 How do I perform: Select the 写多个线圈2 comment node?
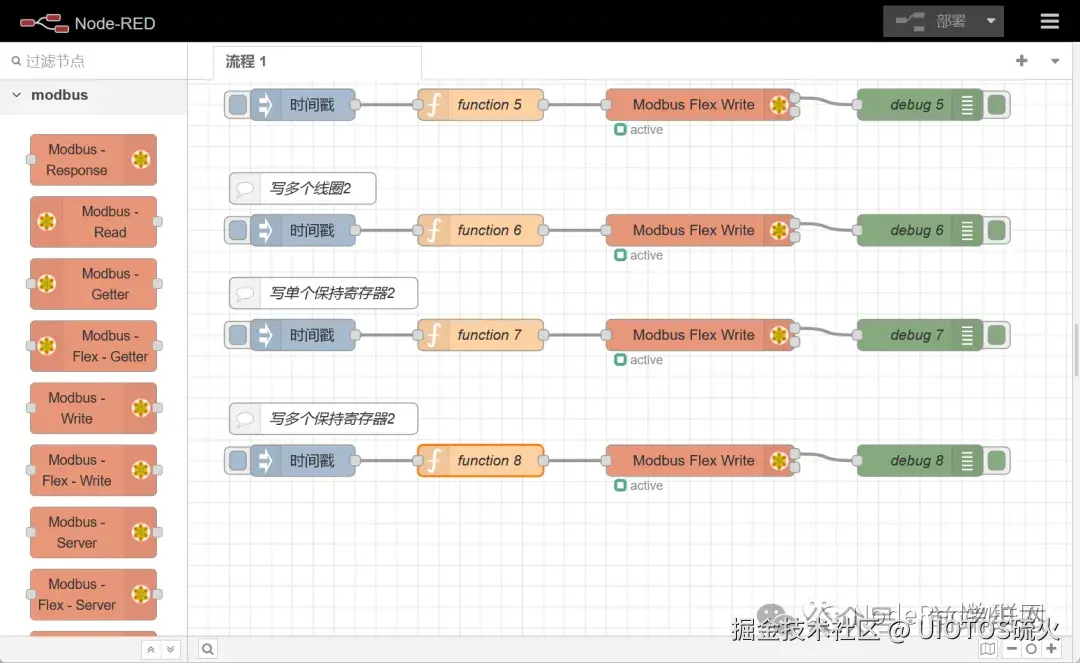(x=302, y=189)
